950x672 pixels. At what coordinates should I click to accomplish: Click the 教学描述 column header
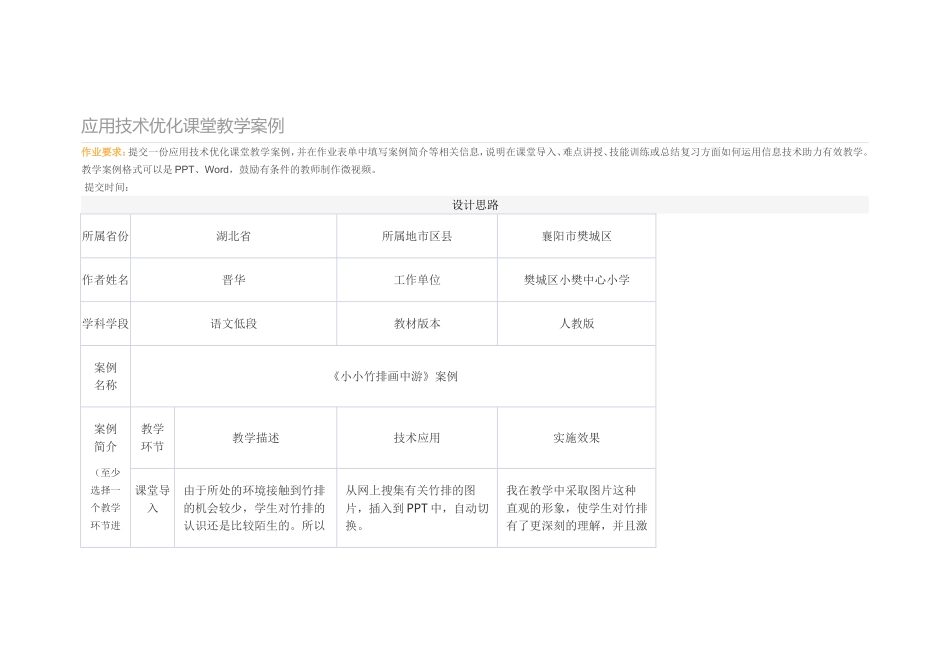[x=256, y=437]
